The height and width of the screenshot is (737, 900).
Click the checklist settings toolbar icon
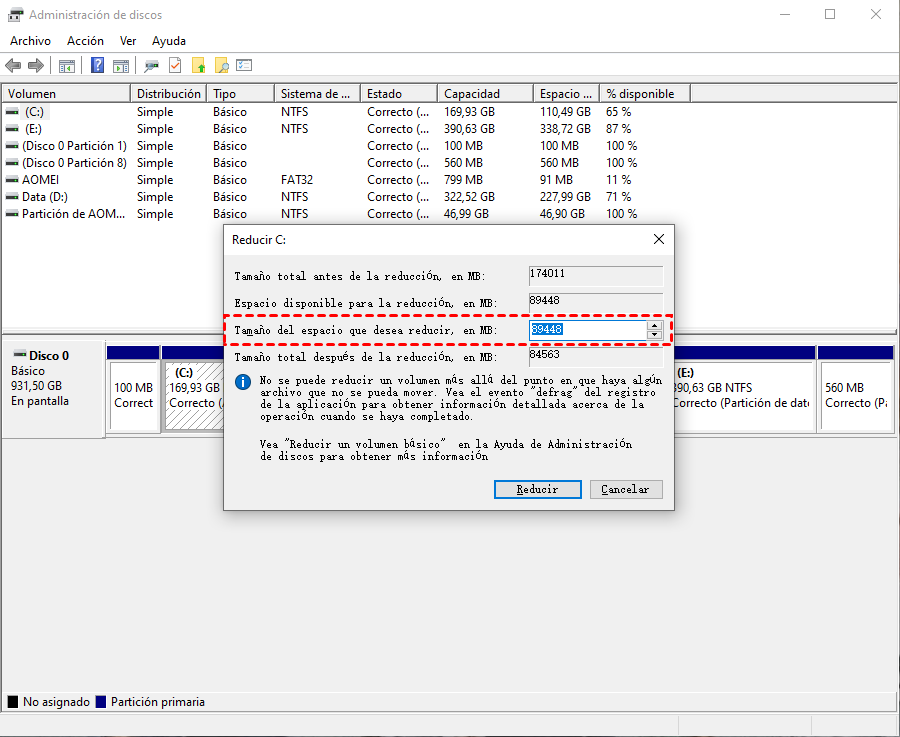pyautogui.click(x=244, y=66)
